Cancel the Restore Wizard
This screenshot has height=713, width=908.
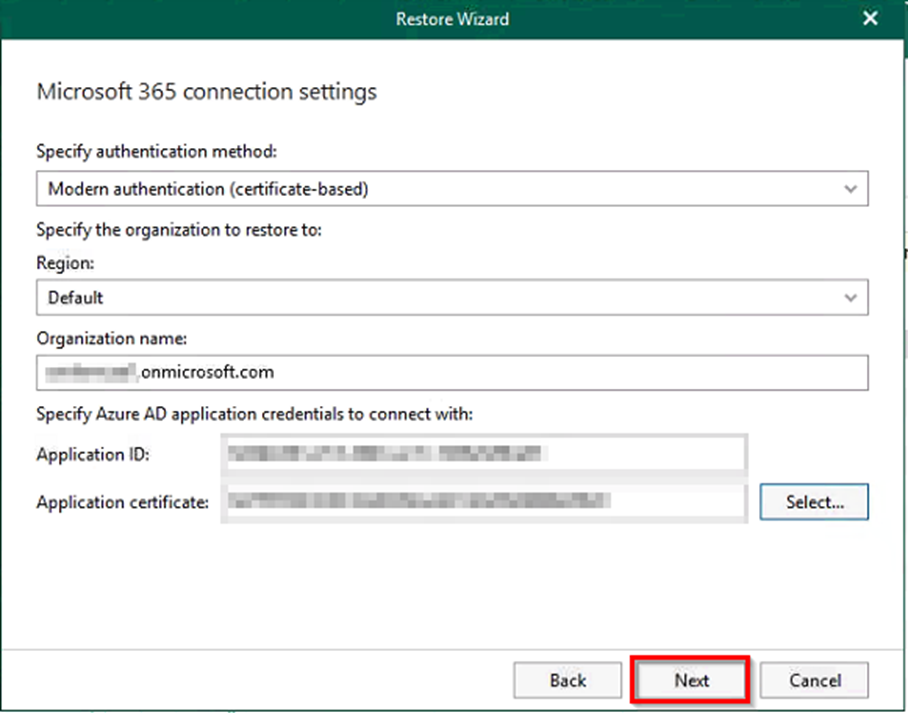pos(814,680)
